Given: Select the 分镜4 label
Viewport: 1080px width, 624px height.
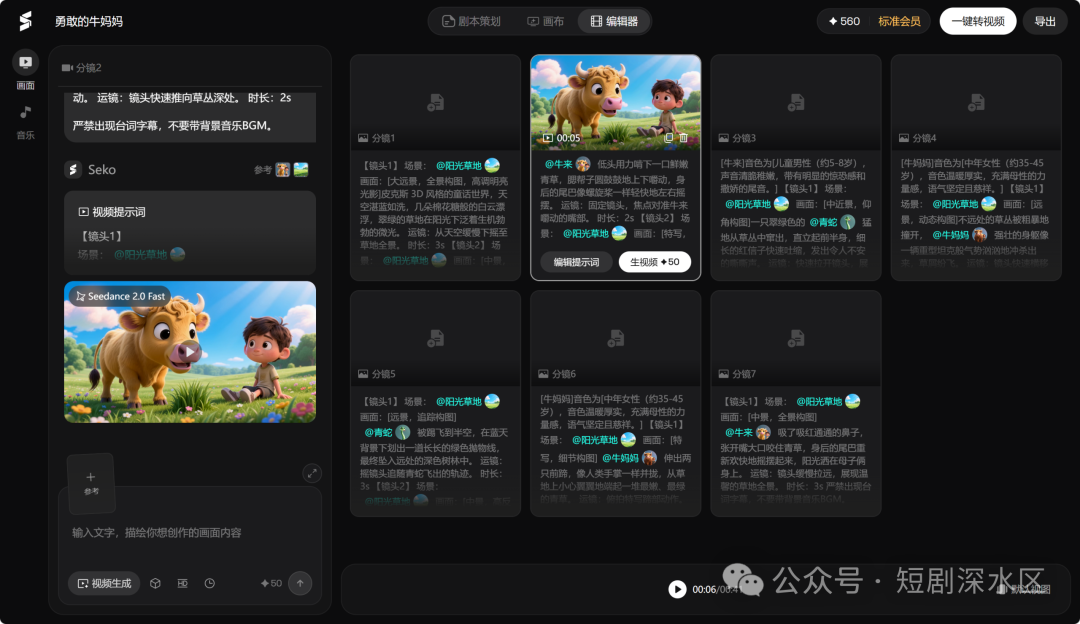Looking at the screenshot, I should click(x=924, y=138).
